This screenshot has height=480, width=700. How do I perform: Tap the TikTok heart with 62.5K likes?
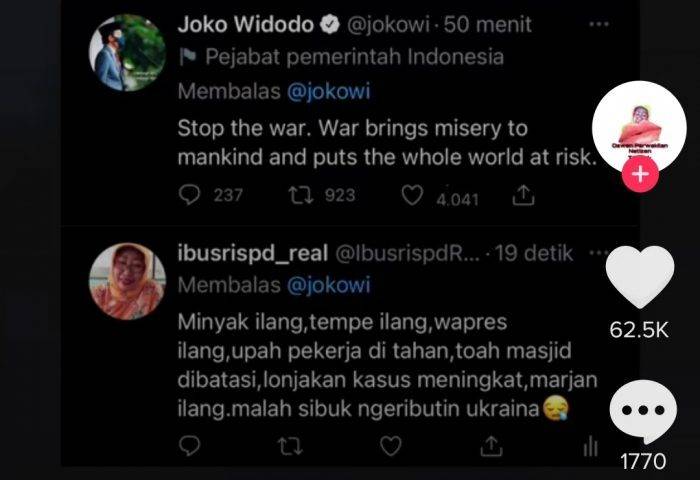(639, 277)
